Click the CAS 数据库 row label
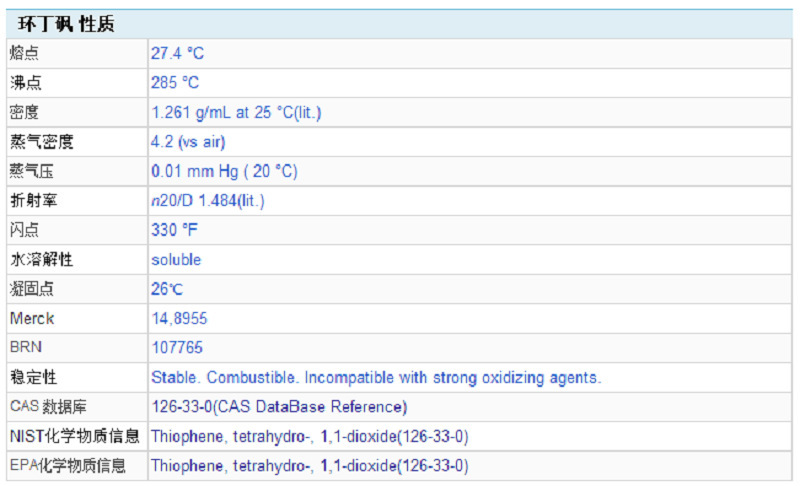800x486 pixels. pos(47,407)
